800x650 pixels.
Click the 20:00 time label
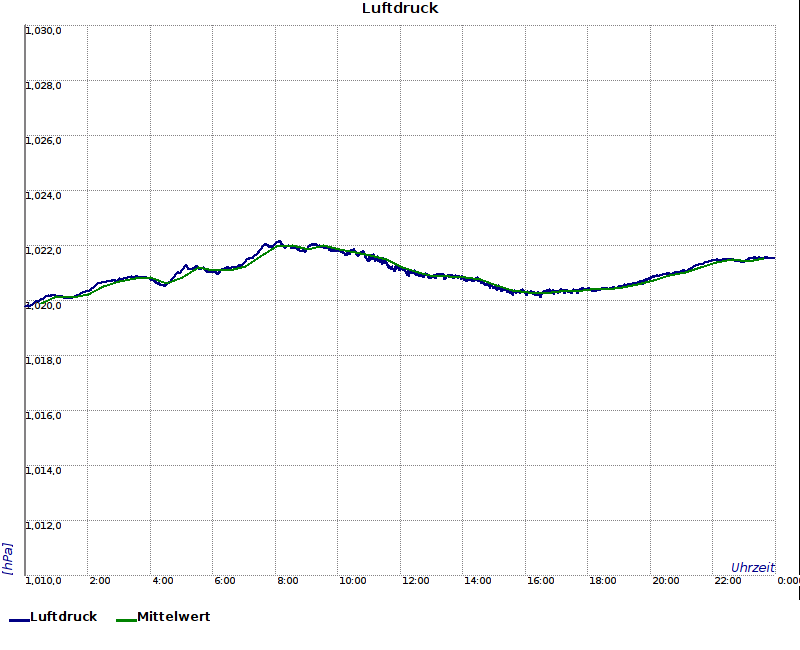[666, 581]
